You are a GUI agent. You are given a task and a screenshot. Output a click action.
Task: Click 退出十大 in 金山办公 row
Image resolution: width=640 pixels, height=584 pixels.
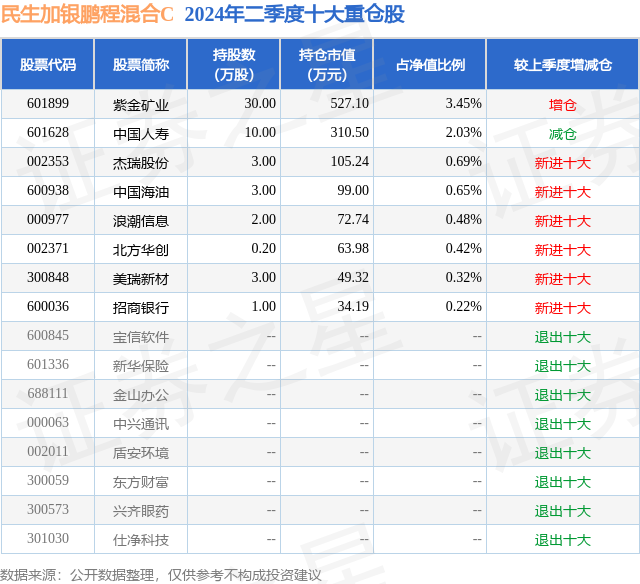click(x=562, y=395)
